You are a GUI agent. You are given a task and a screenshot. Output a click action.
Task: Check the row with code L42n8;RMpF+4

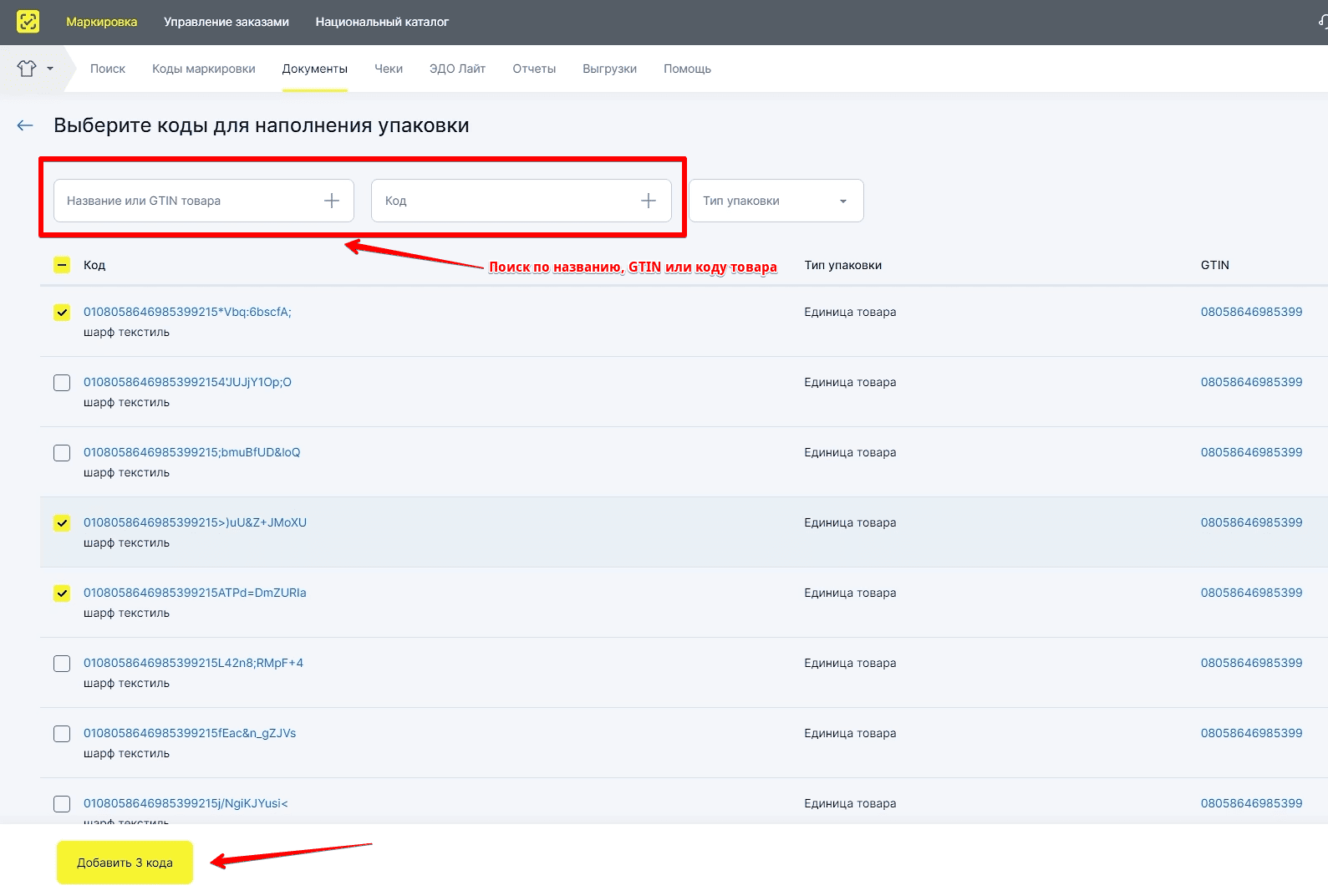click(x=62, y=664)
